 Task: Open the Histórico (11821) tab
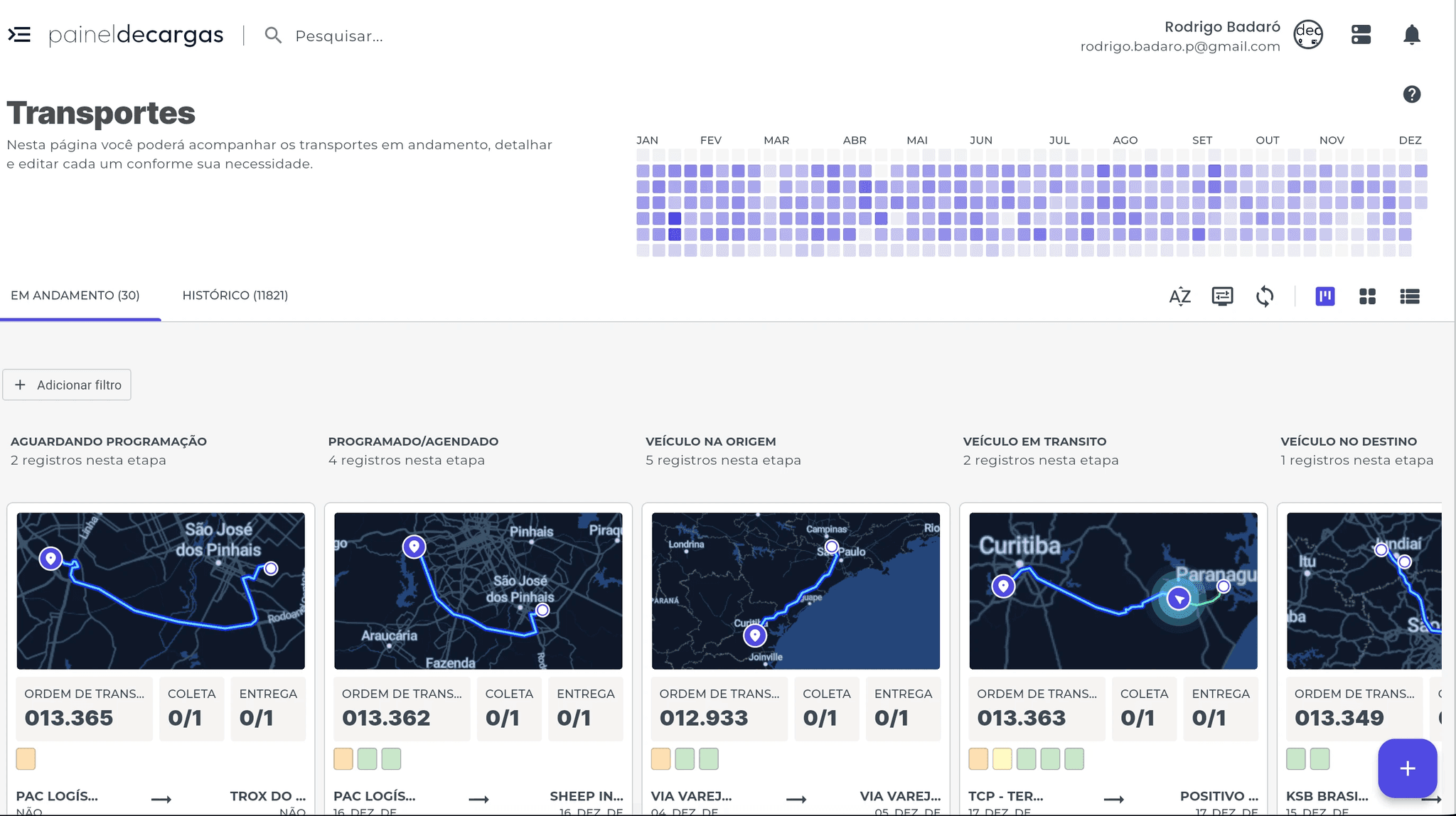235,296
